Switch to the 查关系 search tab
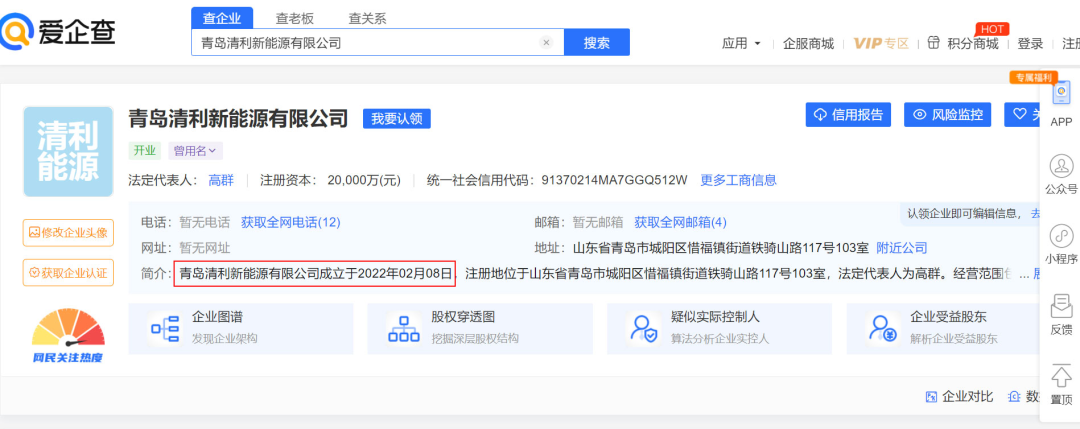Viewport: 1080px width, 429px height. click(x=367, y=18)
